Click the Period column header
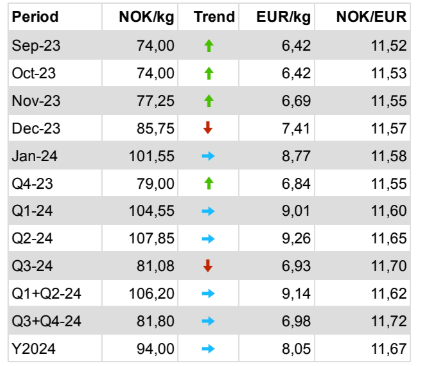 coord(35,17)
